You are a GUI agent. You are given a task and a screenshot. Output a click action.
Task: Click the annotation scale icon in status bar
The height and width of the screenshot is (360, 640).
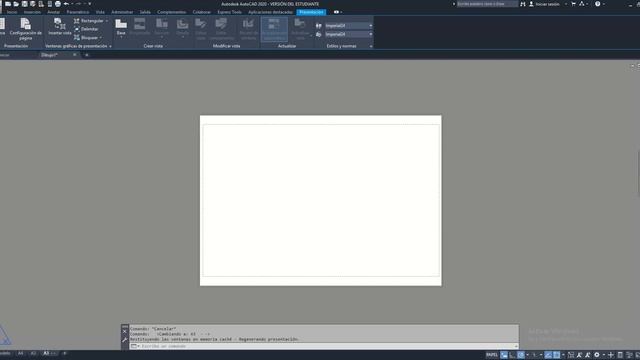(x=579, y=355)
